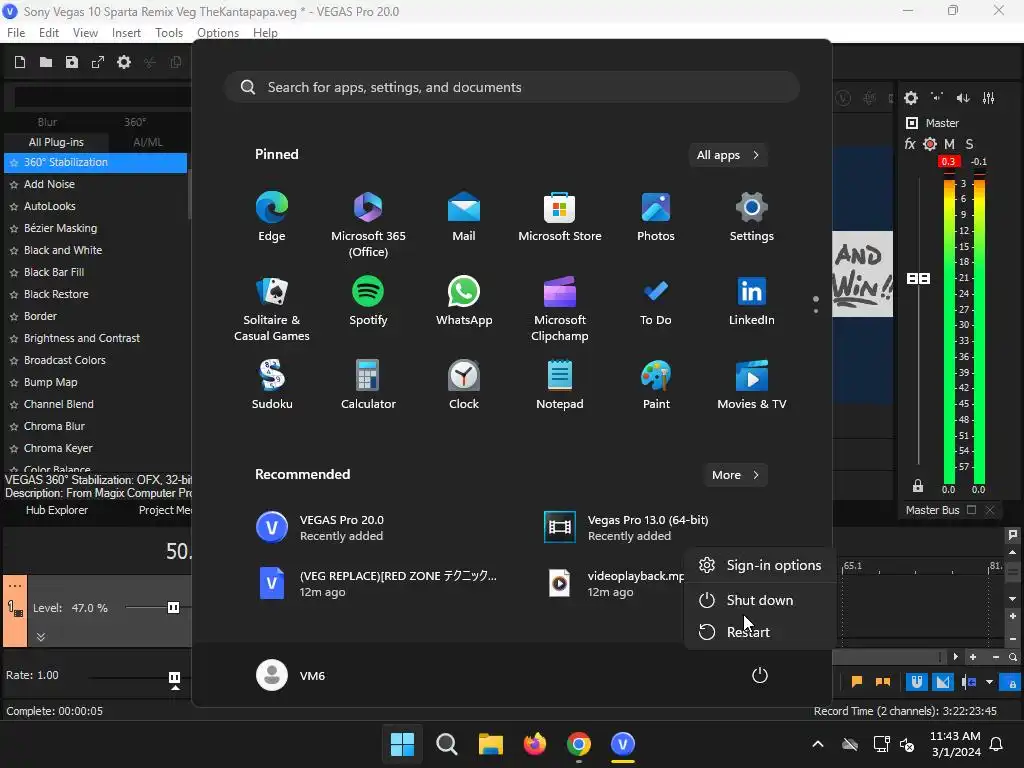This screenshot has height=768, width=1024.
Task: Click the track Level slider handle
Action: click(173, 608)
